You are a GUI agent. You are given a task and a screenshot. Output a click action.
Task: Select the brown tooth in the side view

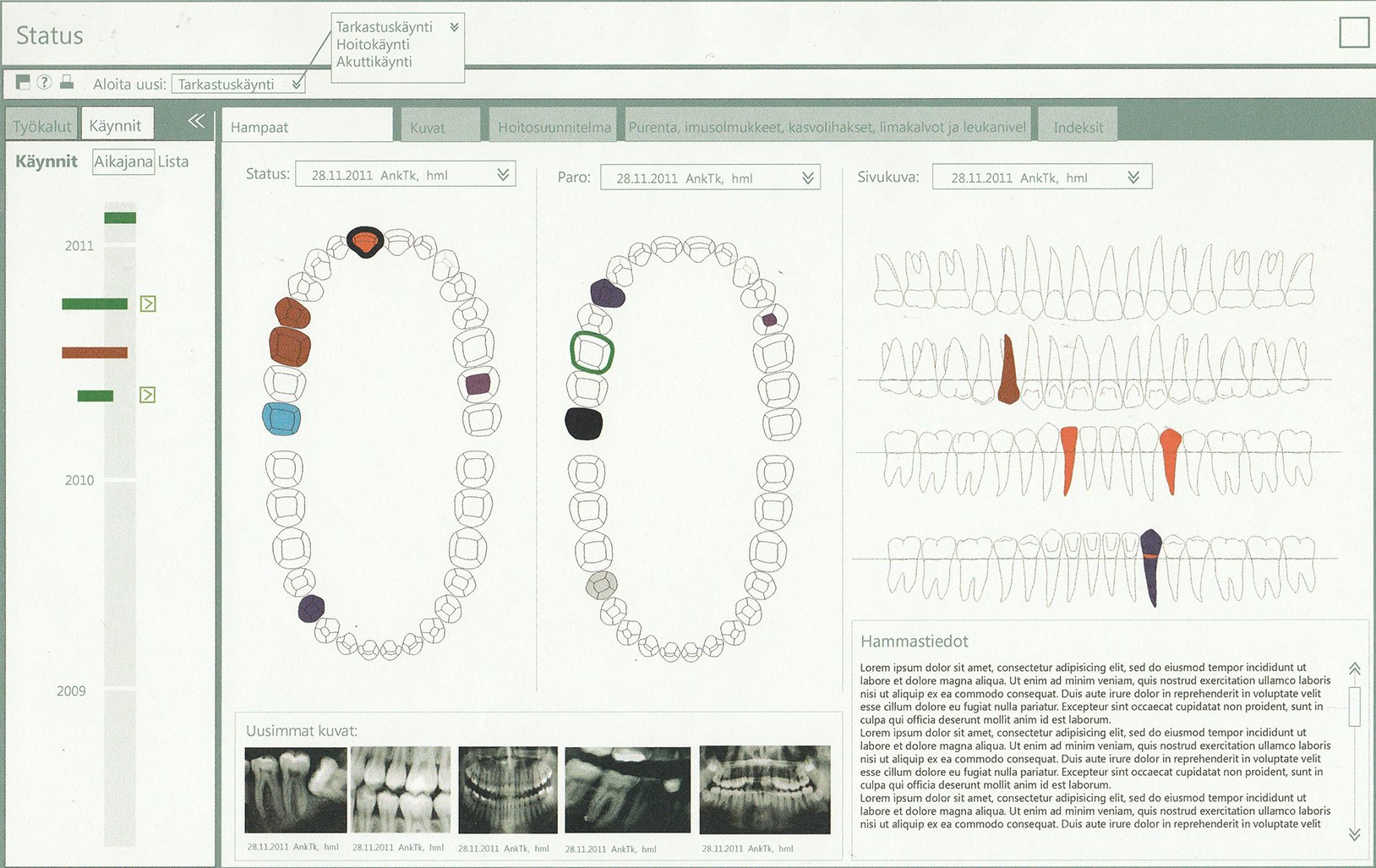1008,369
